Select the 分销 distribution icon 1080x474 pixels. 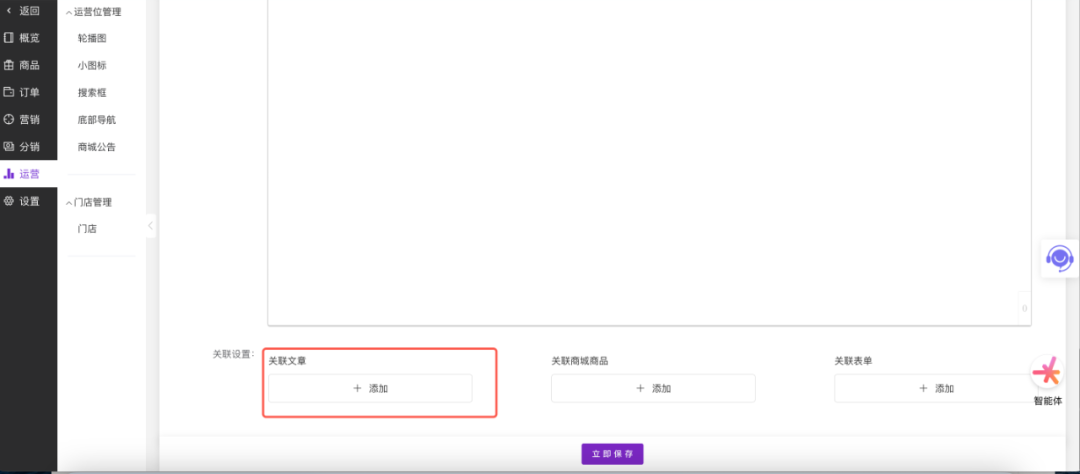pos(9,146)
